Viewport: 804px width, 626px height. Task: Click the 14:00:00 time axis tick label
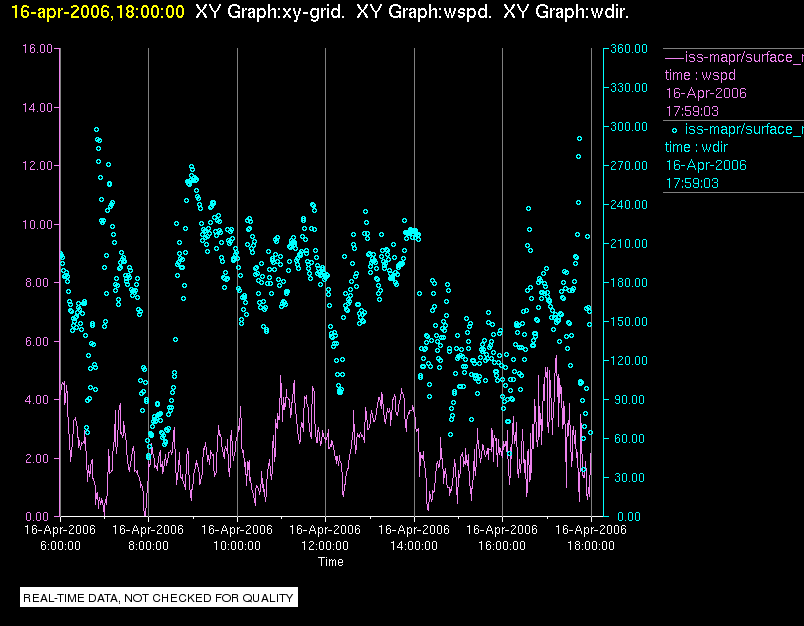(x=414, y=546)
